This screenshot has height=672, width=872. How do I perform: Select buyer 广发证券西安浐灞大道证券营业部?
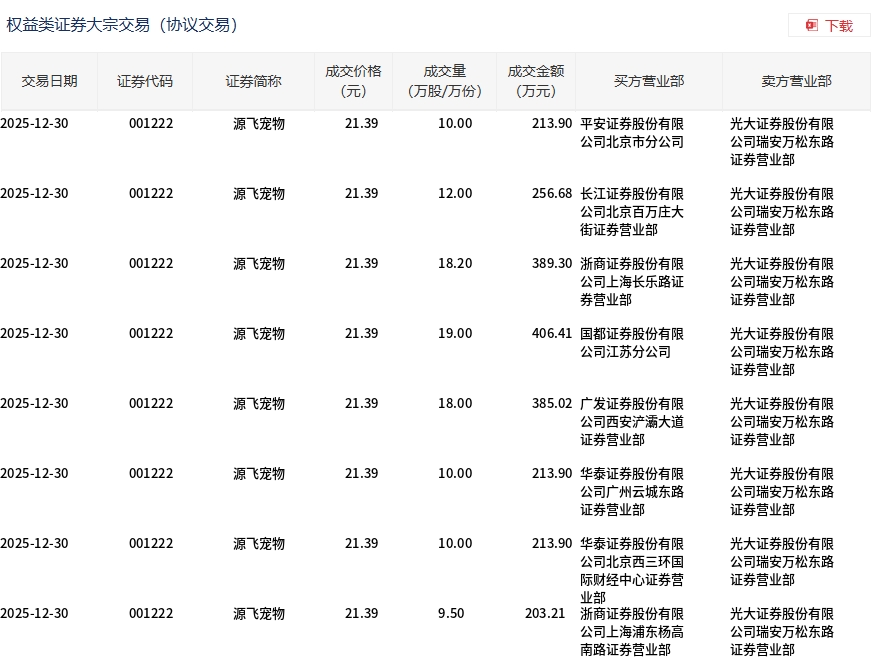click(632, 422)
